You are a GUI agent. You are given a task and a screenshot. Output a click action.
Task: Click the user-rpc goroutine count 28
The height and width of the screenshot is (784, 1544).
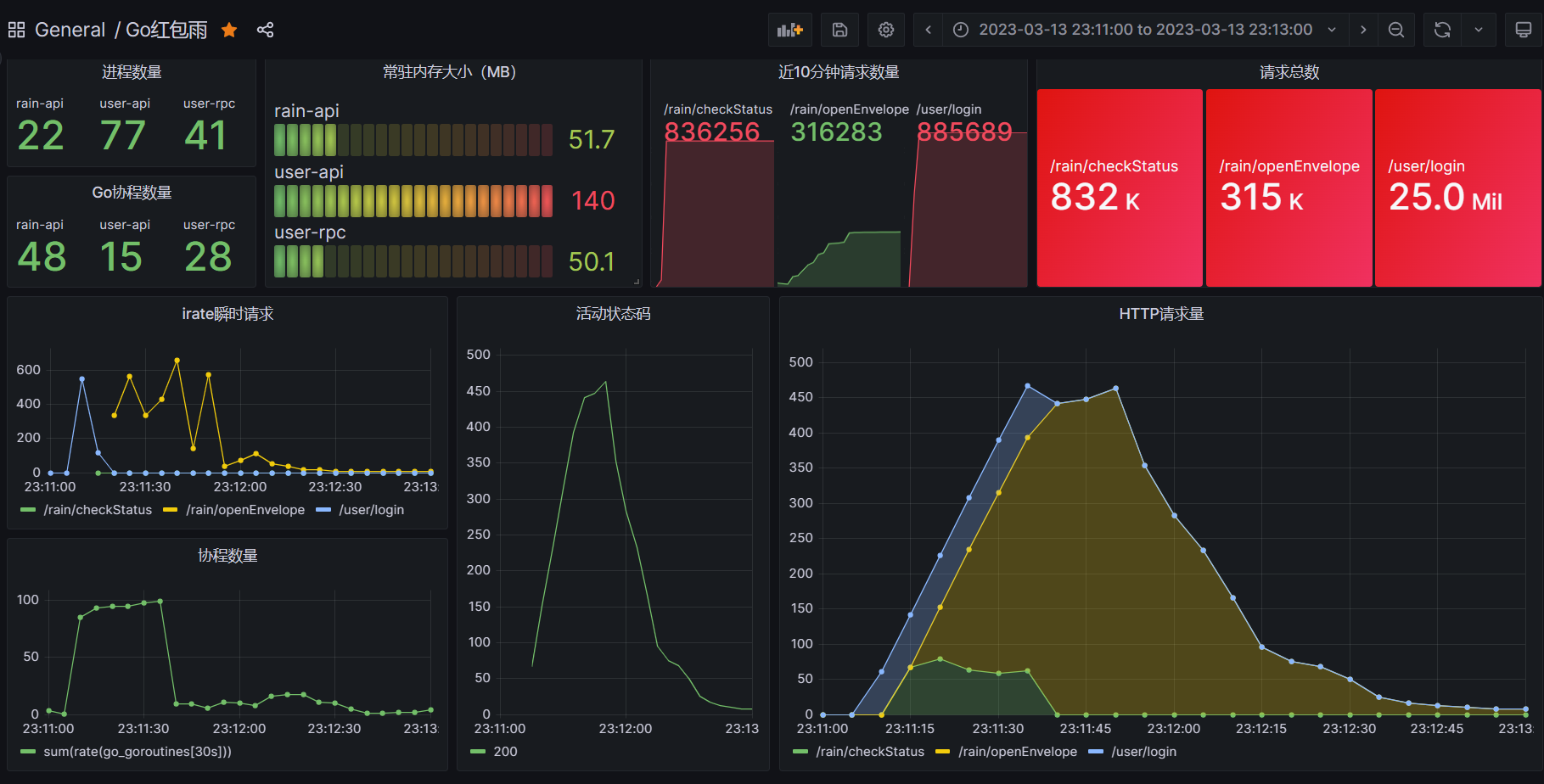(208, 257)
